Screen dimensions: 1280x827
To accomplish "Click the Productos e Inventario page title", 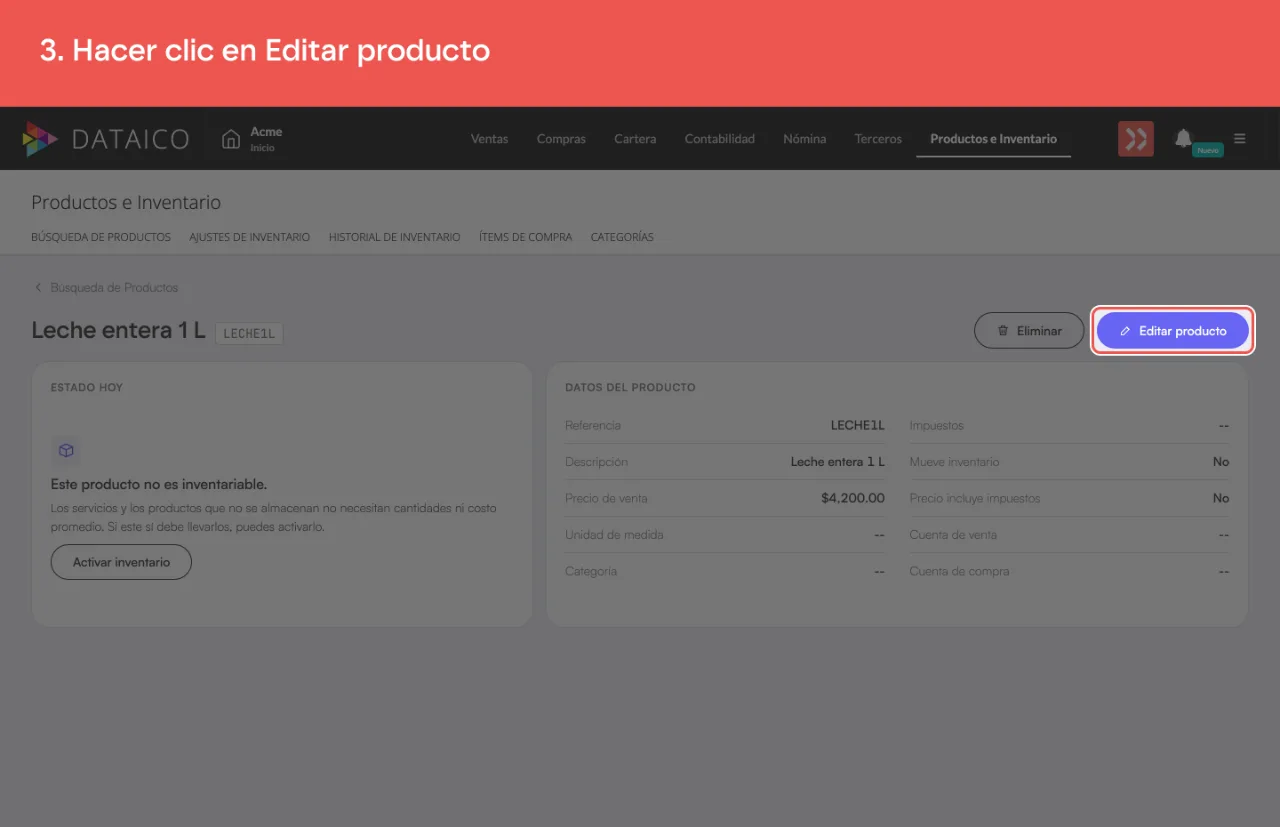I will pos(126,203).
